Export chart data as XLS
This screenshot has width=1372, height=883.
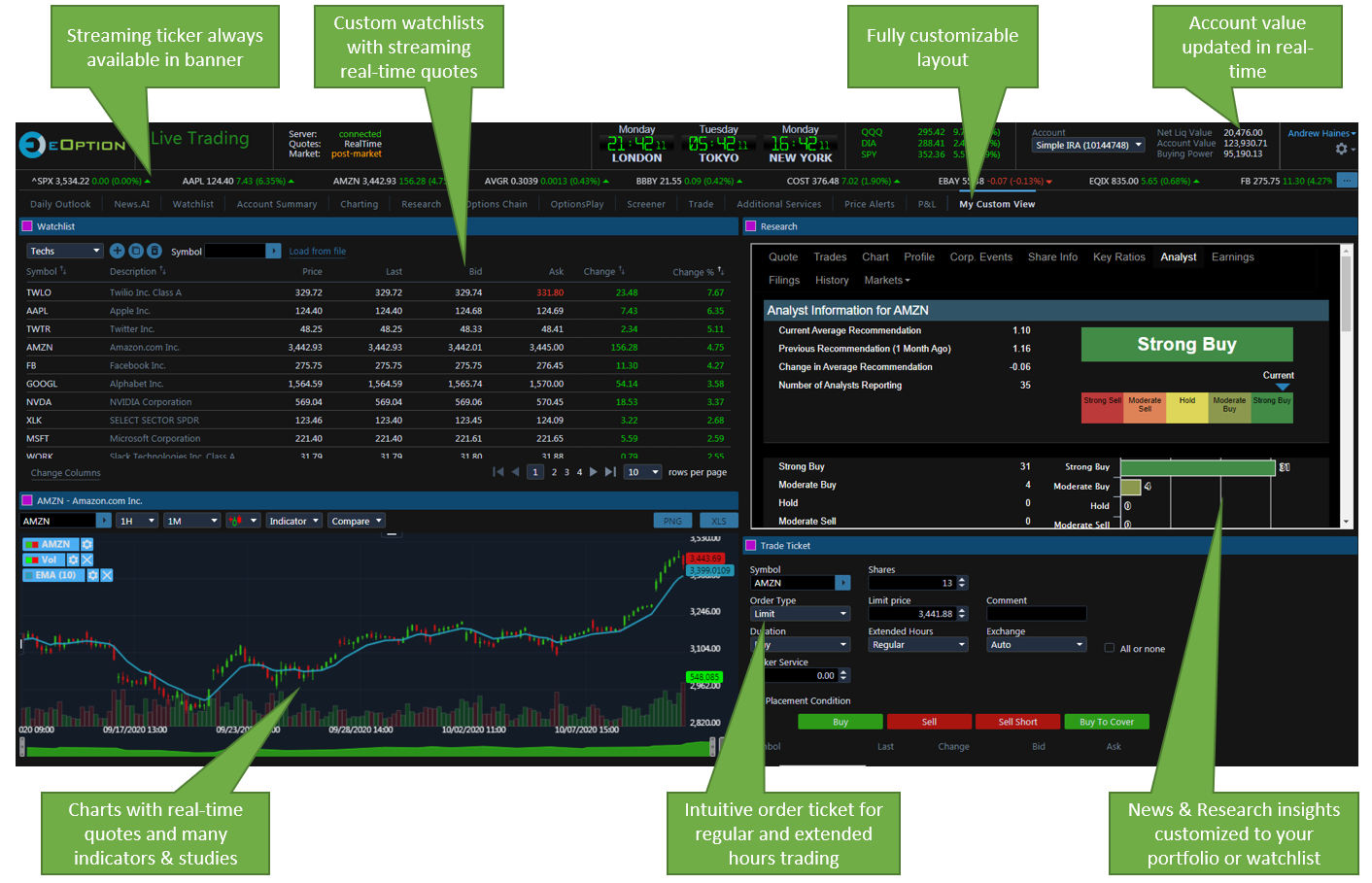[x=718, y=521]
